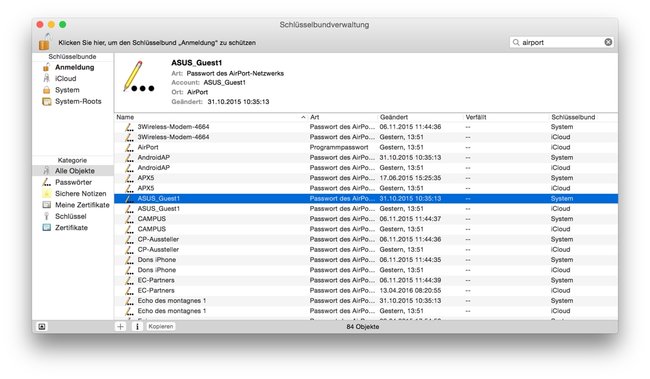Click the pencil icon on the CAMPUS System row

click(x=130, y=219)
